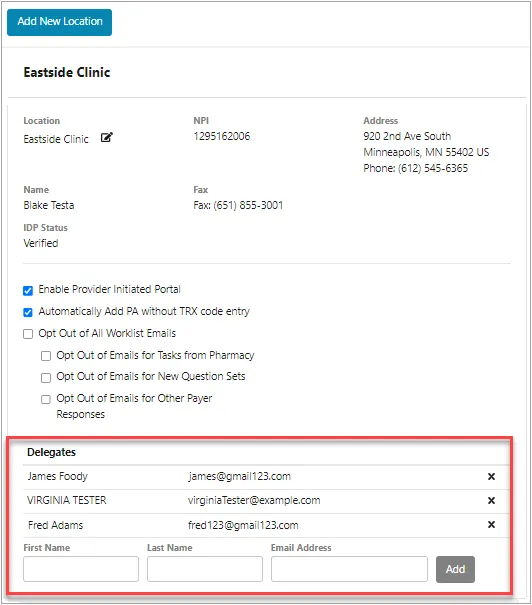Uncheck Enable Provider Initiated Portal
Viewport: 532px width, 605px height.
[x=28, y=291]
